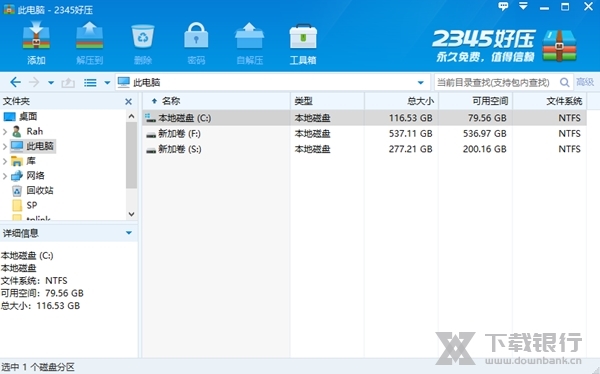600x374 pixels.
Task: Click the list view mode icon
Action: (90, 82)
